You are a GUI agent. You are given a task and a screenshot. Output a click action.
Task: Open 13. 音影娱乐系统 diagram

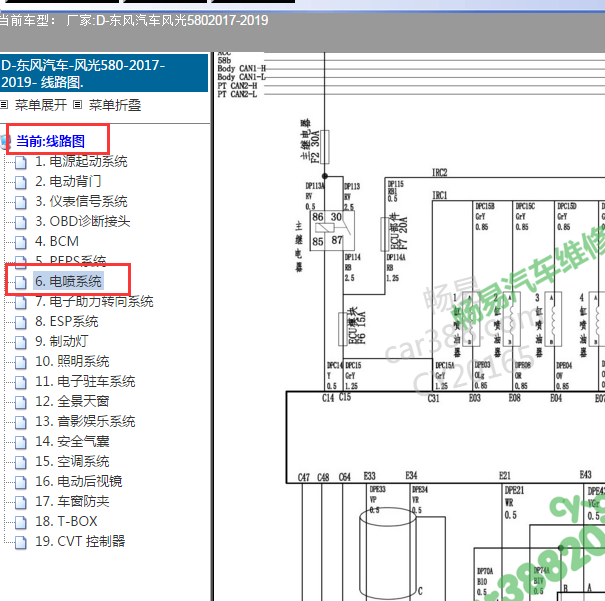tap(85, 421)
